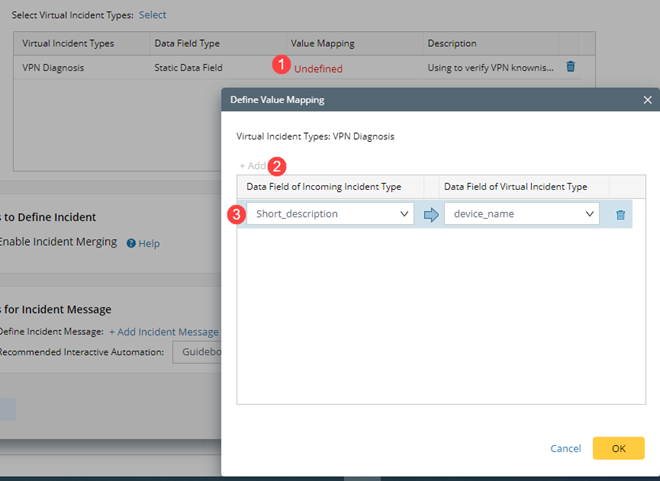Viewport: 660px width, 481px height.
Task: Click Data Field of Virtual Incident Type header
Action: coord(514,187)
